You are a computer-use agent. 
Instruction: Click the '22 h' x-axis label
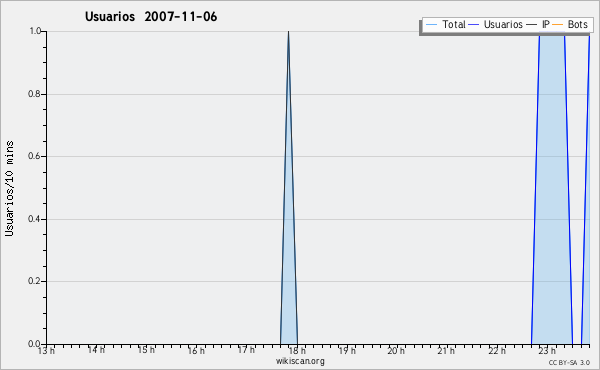pyautogui.click(x=497, y=350)
